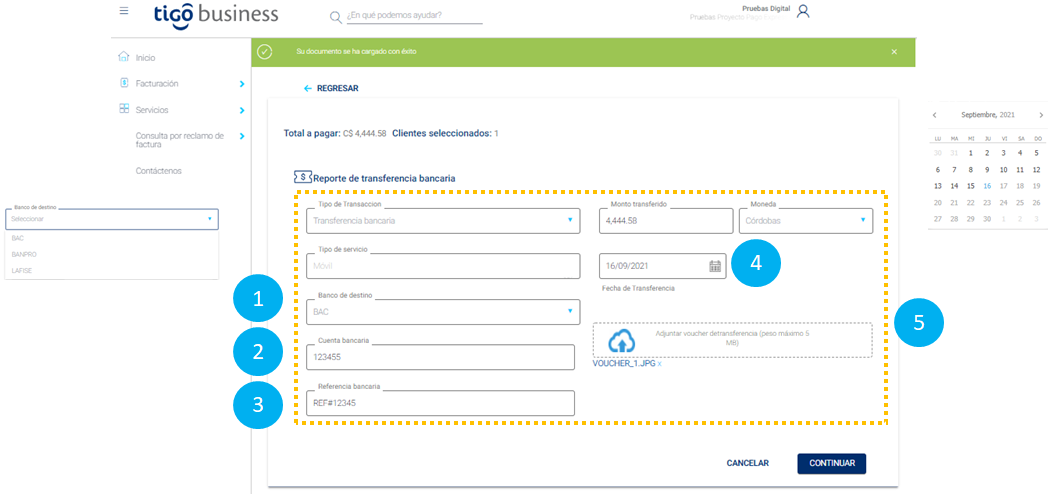Viewport: 1048px width, 494px height.
Task: Expand Consulta por reclamo de factura chevron
Action: [242, 136]
